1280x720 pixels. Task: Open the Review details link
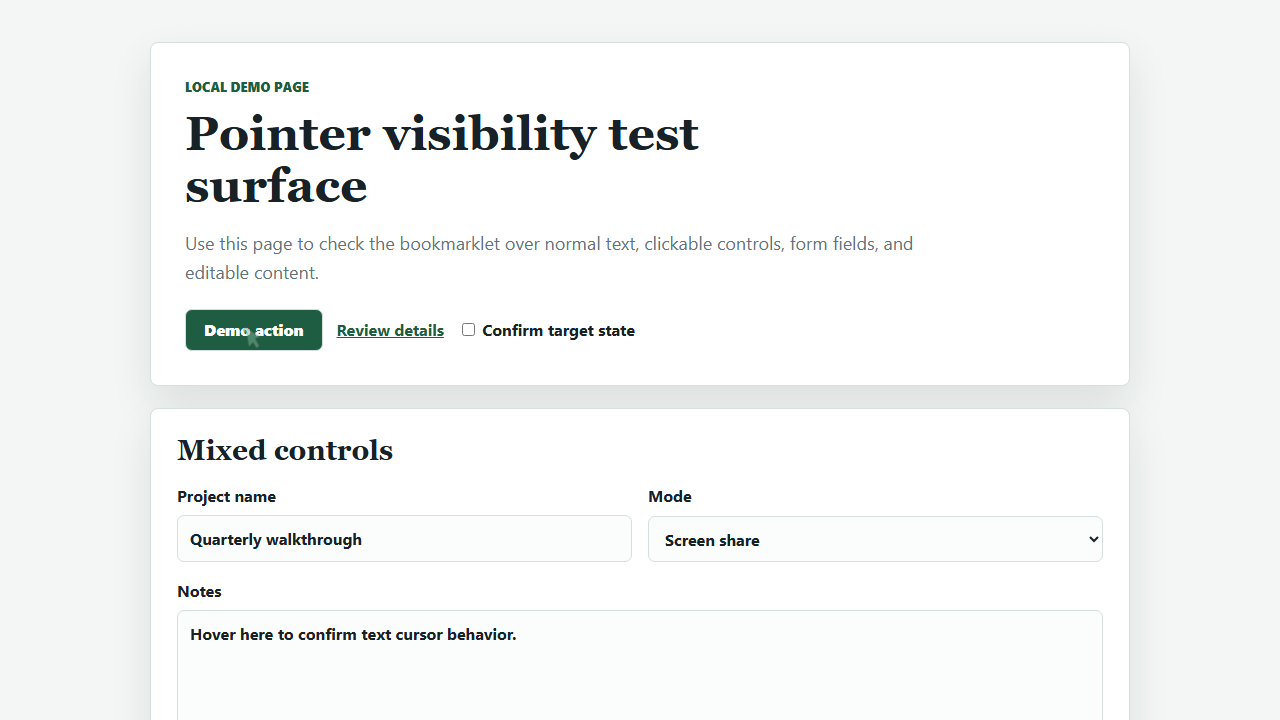(x=390, y=331)
